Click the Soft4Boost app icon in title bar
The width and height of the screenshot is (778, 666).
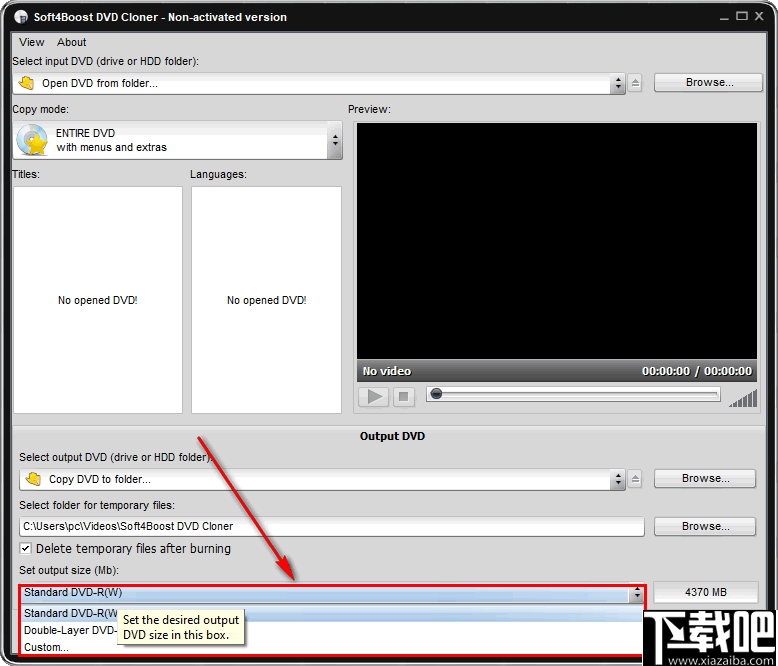(21, 17)
